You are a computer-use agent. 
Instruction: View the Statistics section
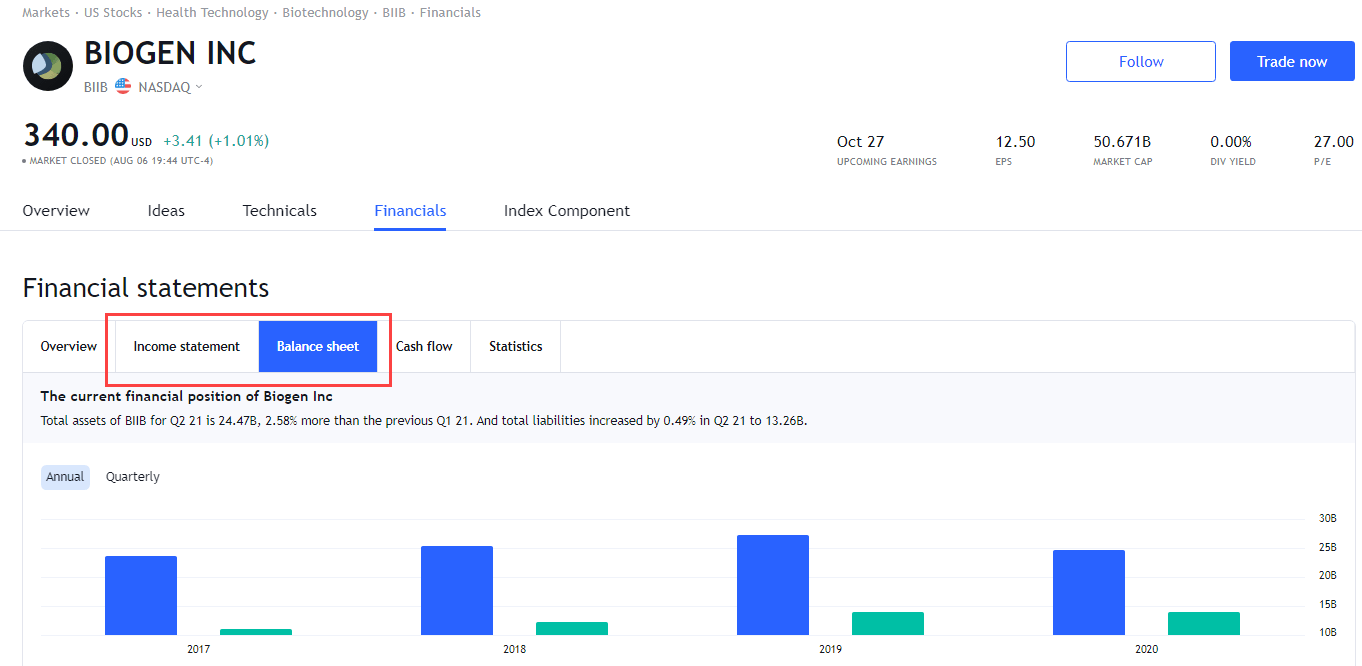pyautogui.click(x=515, y=346)
